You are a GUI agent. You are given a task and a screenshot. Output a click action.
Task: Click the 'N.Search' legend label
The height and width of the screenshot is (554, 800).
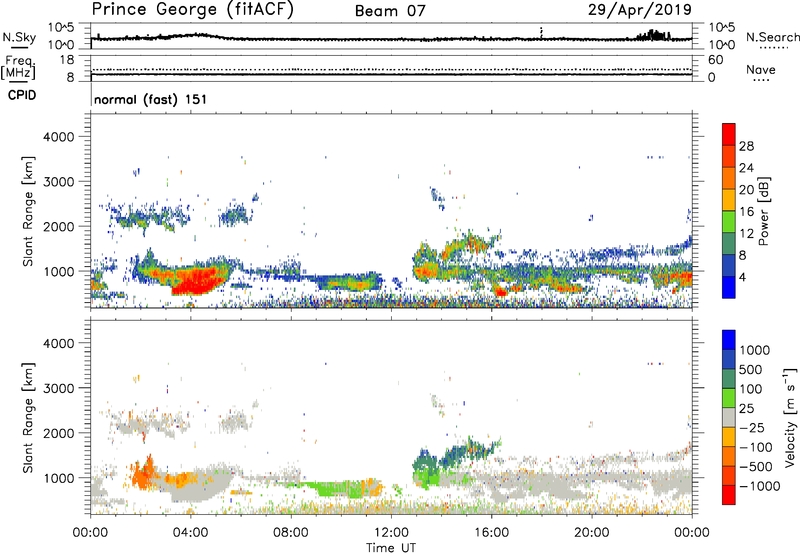[x=772, y=37]
